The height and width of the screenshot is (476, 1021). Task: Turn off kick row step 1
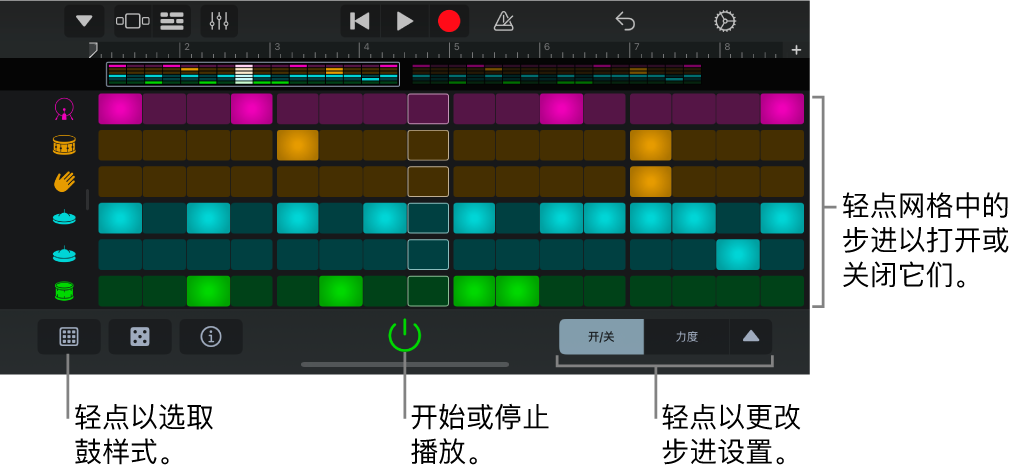pyautogui.click(x=120, y=109)
